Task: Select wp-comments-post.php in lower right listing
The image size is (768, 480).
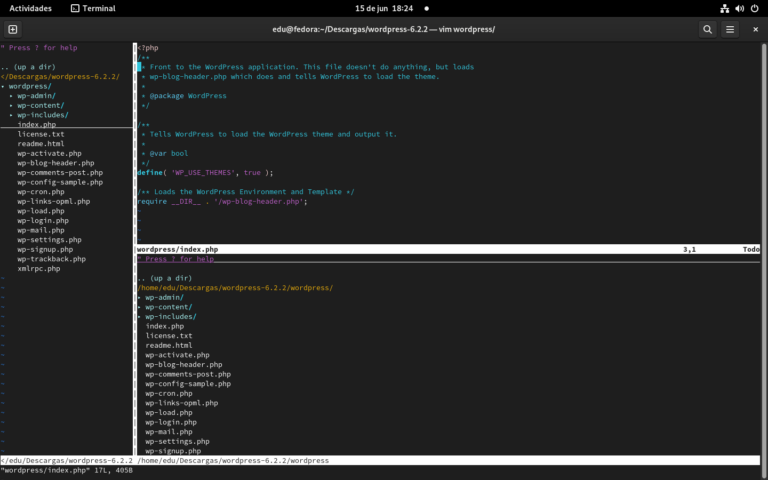Action: [188, 374]
